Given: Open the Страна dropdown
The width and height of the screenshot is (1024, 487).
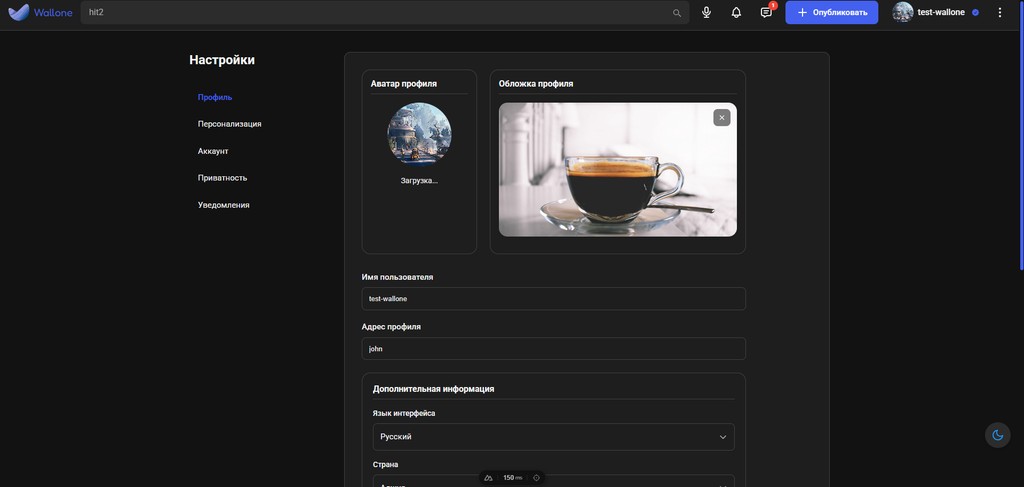Looking at the screenshot, I should [x=553, y=481].
